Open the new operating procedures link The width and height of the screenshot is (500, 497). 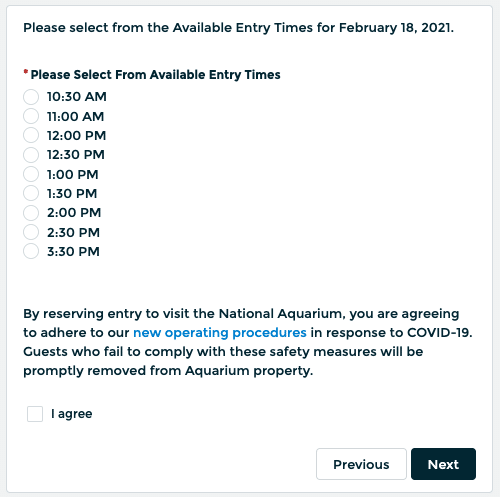pyautogui.click(x=220, y=333)
